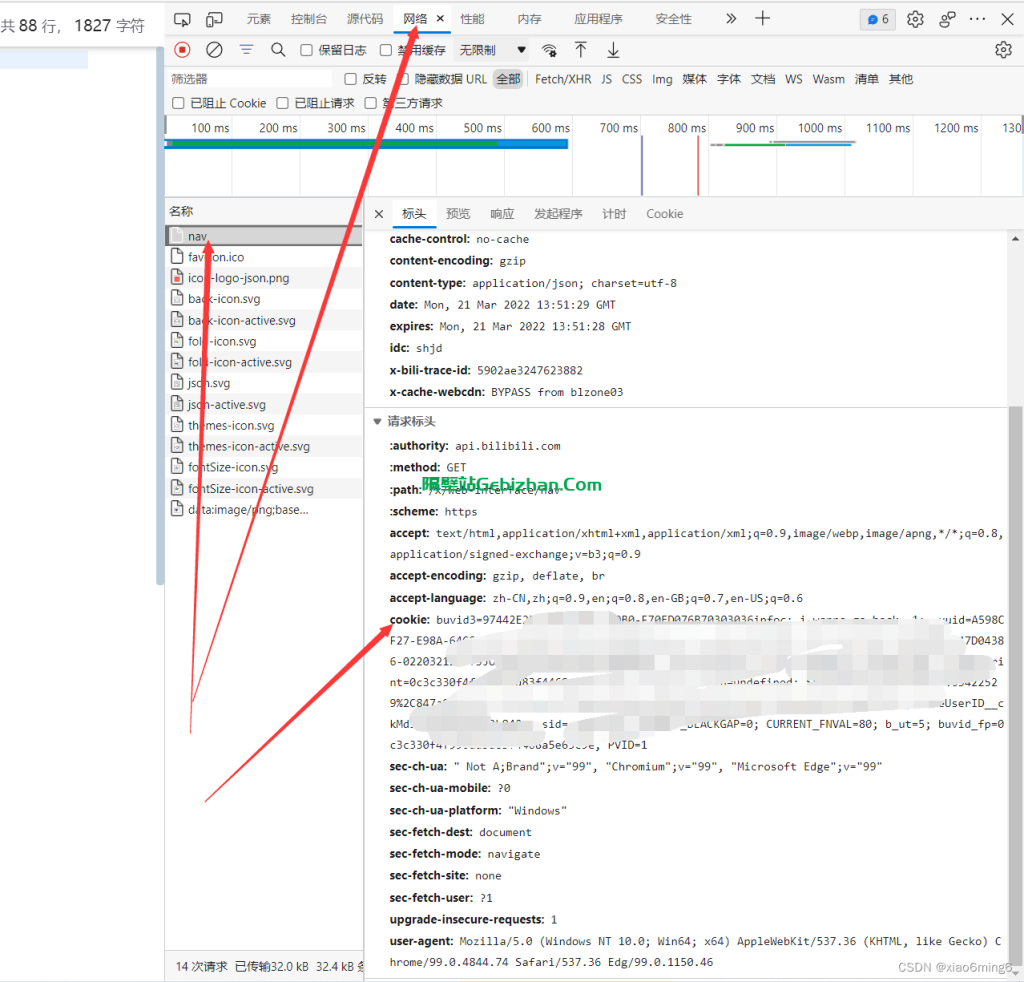This screenshot has height=982, width=1024.
Task: Open the 性能 tab
Action: [472, 19]
